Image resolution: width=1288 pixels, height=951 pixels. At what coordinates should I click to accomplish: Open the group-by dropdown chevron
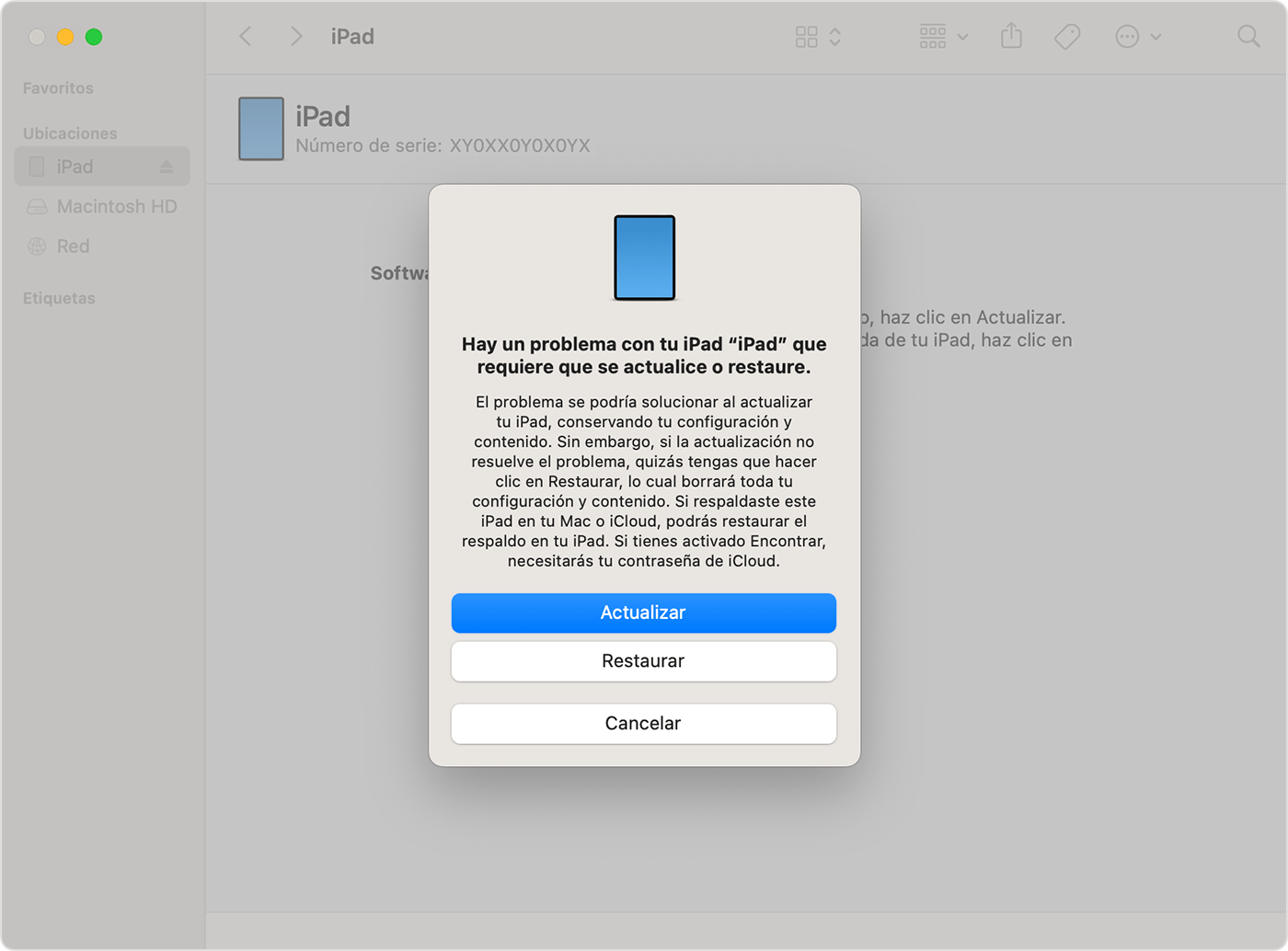pyautogui.click(x=961, y=38)
